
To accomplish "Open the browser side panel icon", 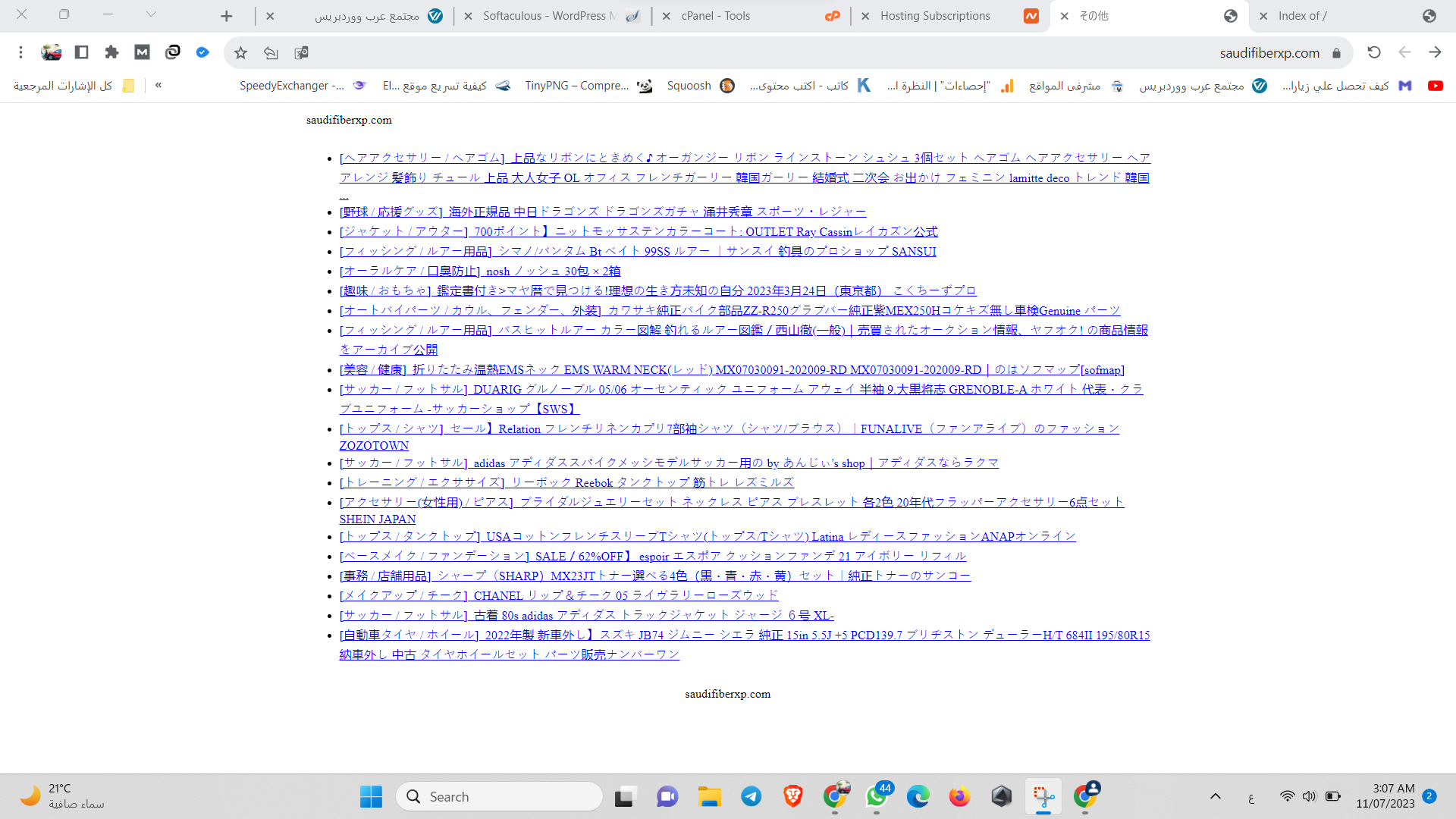I will (81, 52).
